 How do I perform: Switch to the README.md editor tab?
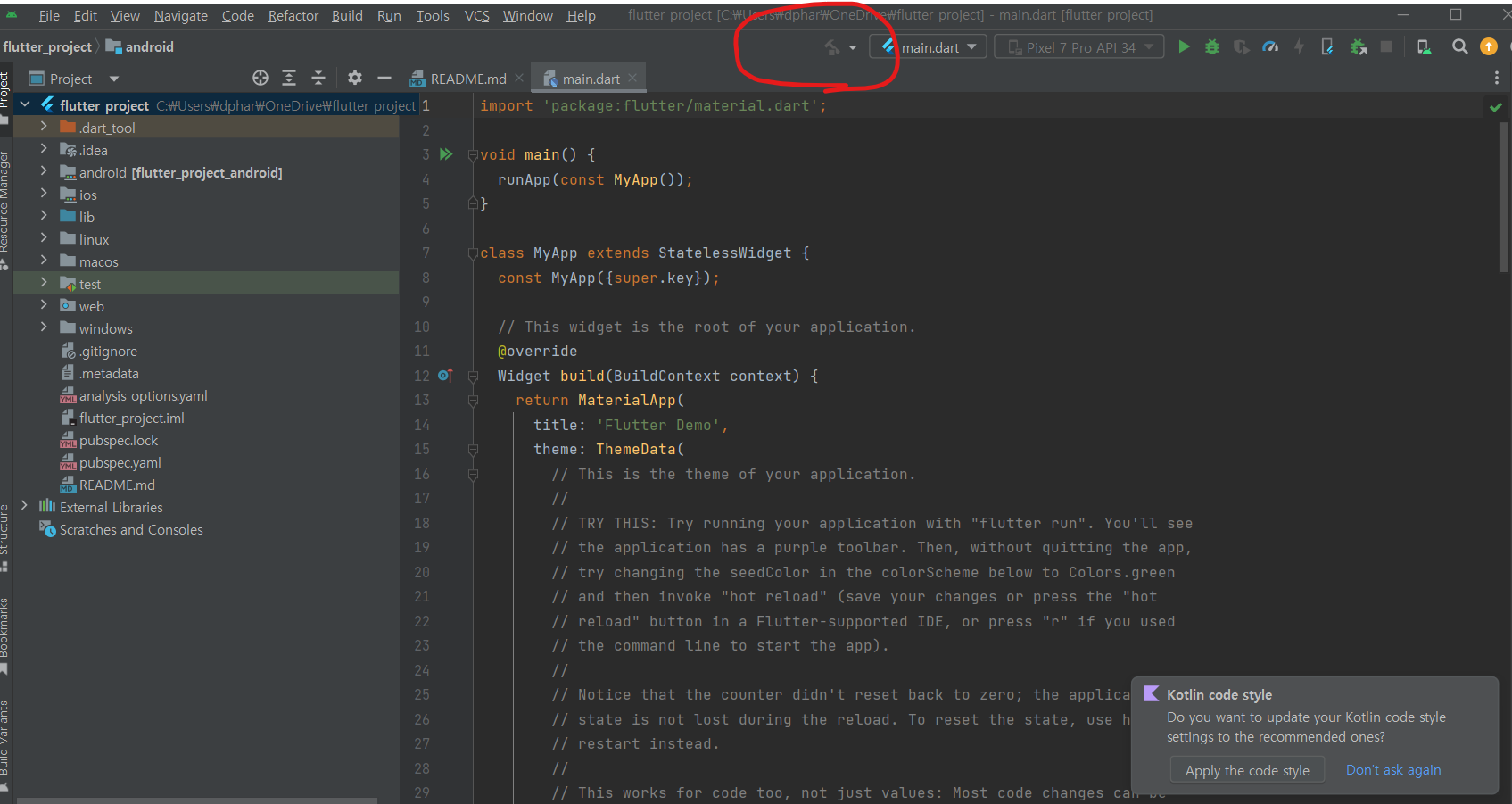tap(467, 79)
